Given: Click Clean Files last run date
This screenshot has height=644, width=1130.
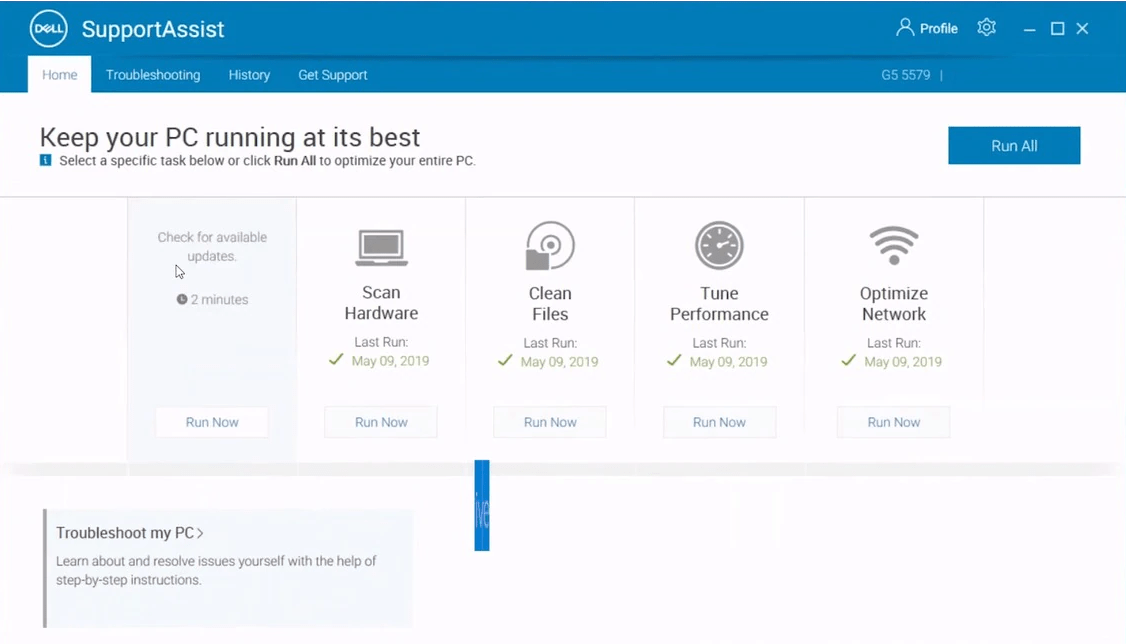Looking at the screenshot, I should click(559, 362).
